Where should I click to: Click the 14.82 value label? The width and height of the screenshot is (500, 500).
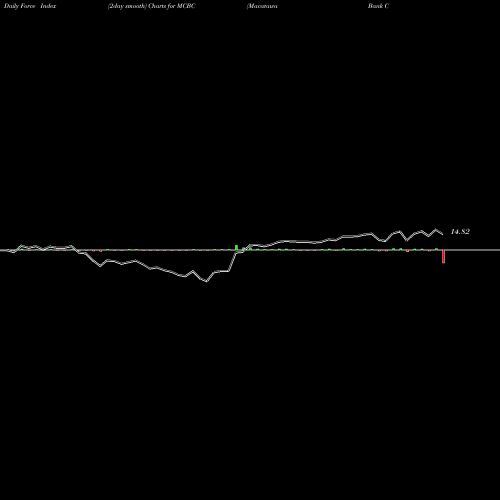tap(460, 232)
